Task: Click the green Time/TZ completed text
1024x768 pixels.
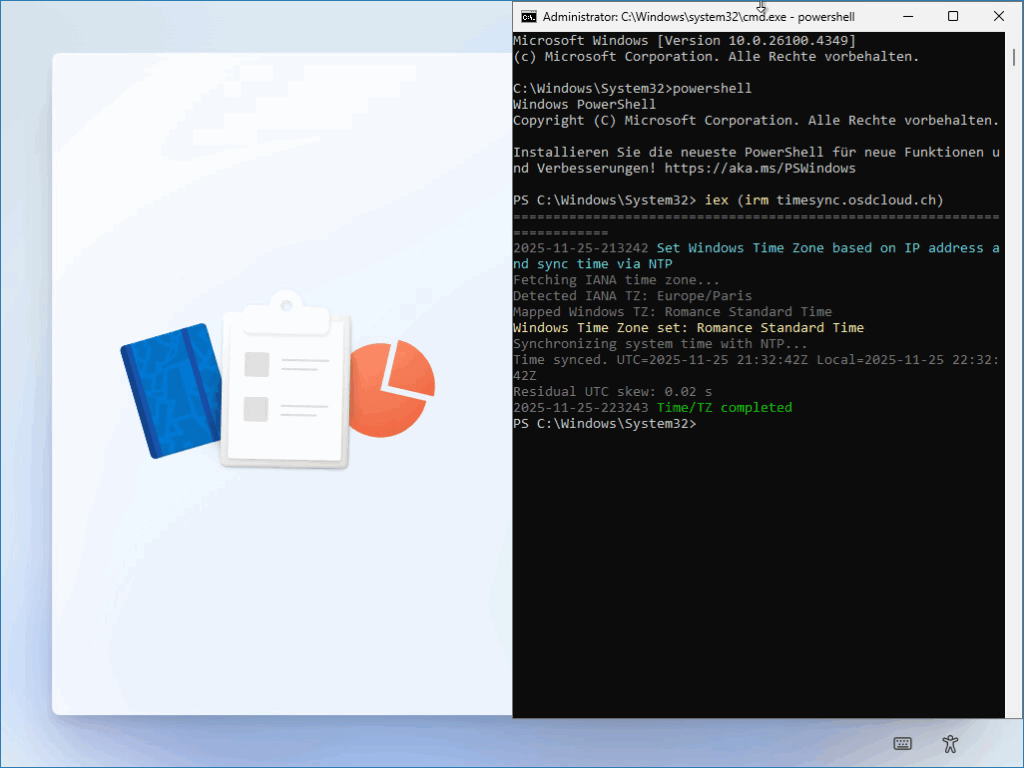Action: [x=724, y=408]
